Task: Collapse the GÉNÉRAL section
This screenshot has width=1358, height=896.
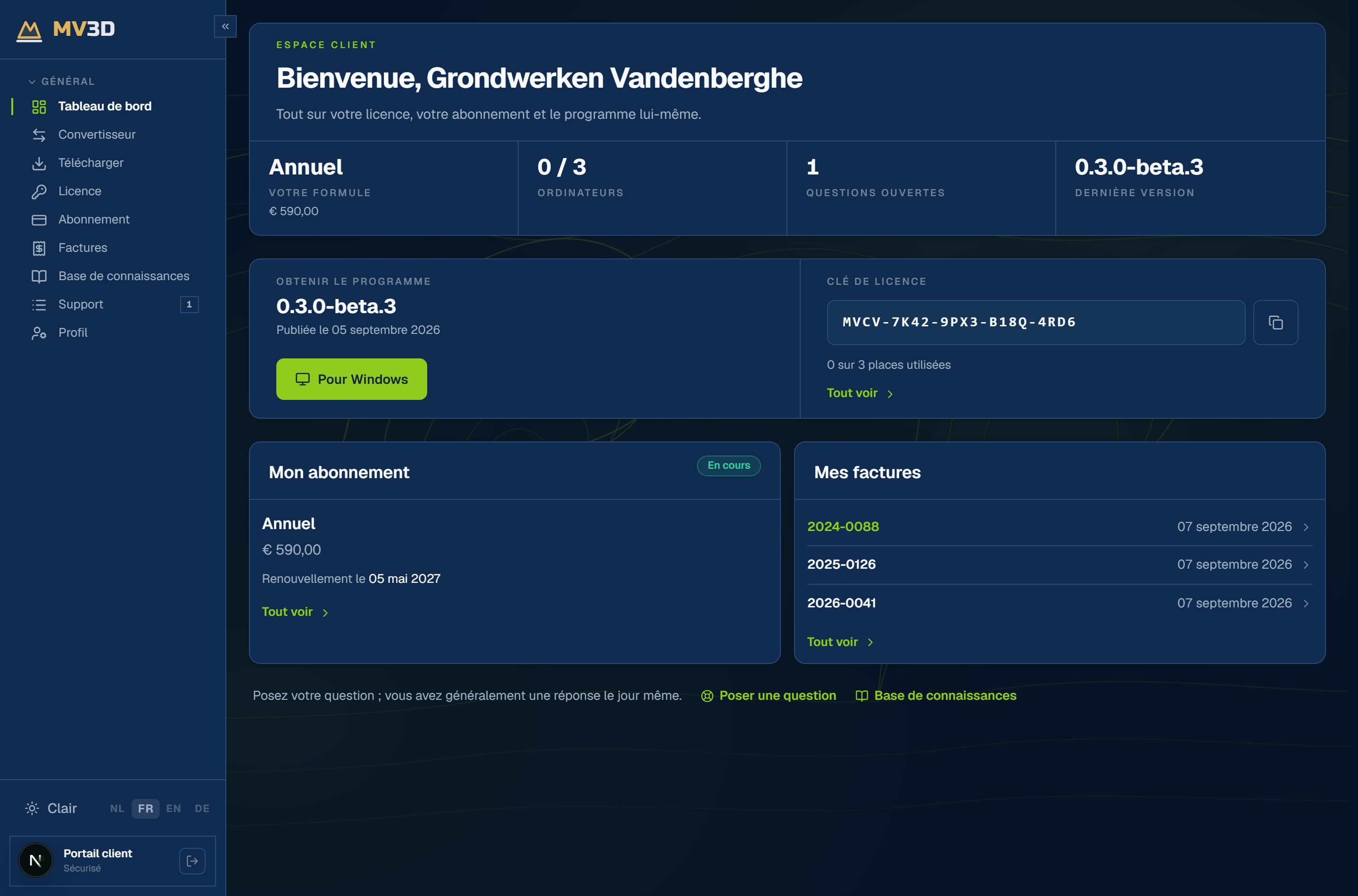Action: pos(62,82)
